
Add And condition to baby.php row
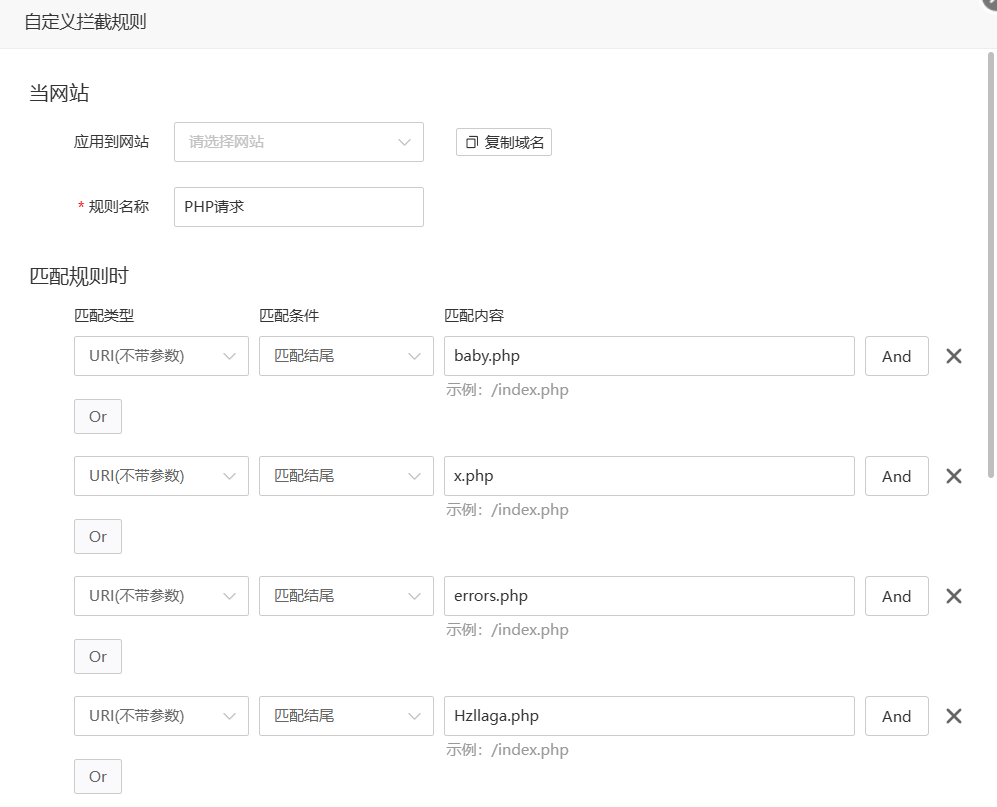[897, 356]
